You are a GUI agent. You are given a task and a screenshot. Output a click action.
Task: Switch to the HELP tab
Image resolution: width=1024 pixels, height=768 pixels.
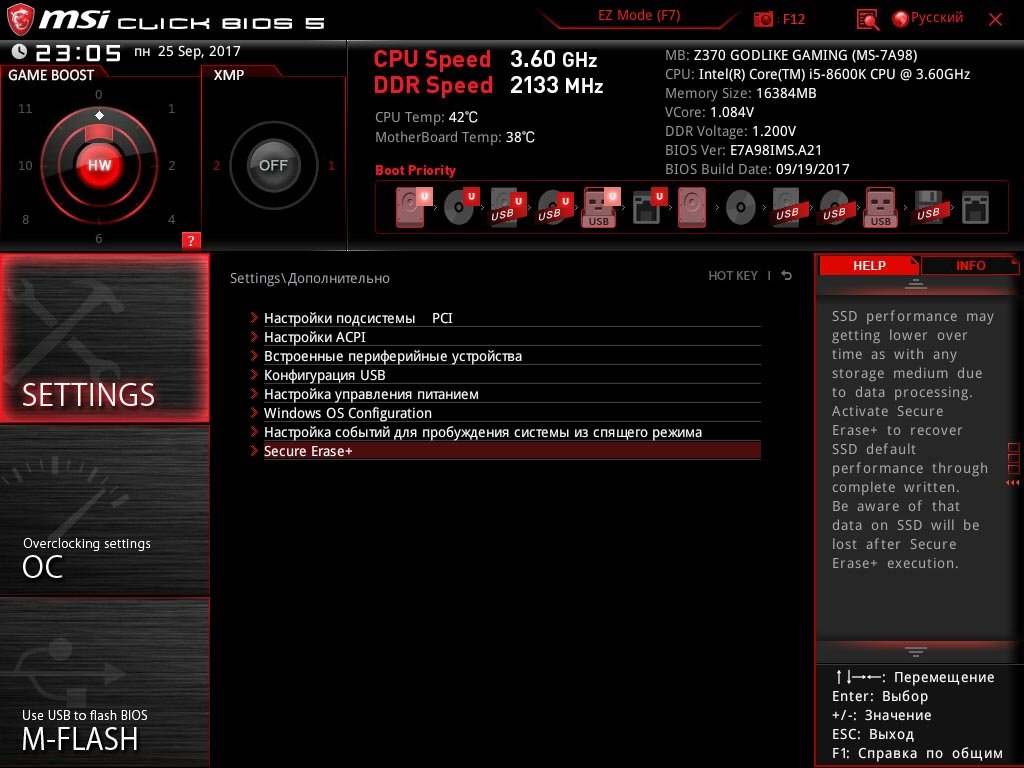click(869, 265)
